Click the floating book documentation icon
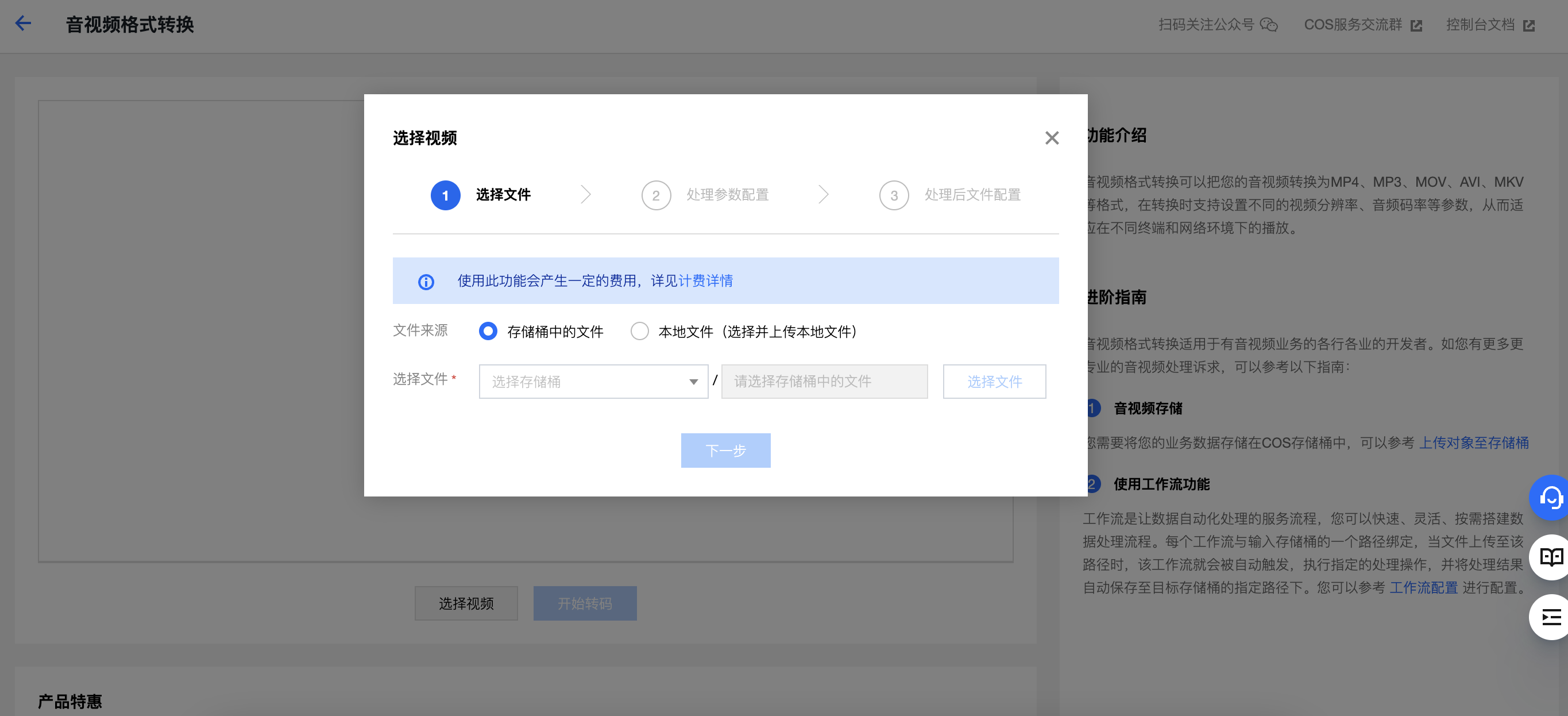The image size is (1568, 716). tap(1550, 557)
